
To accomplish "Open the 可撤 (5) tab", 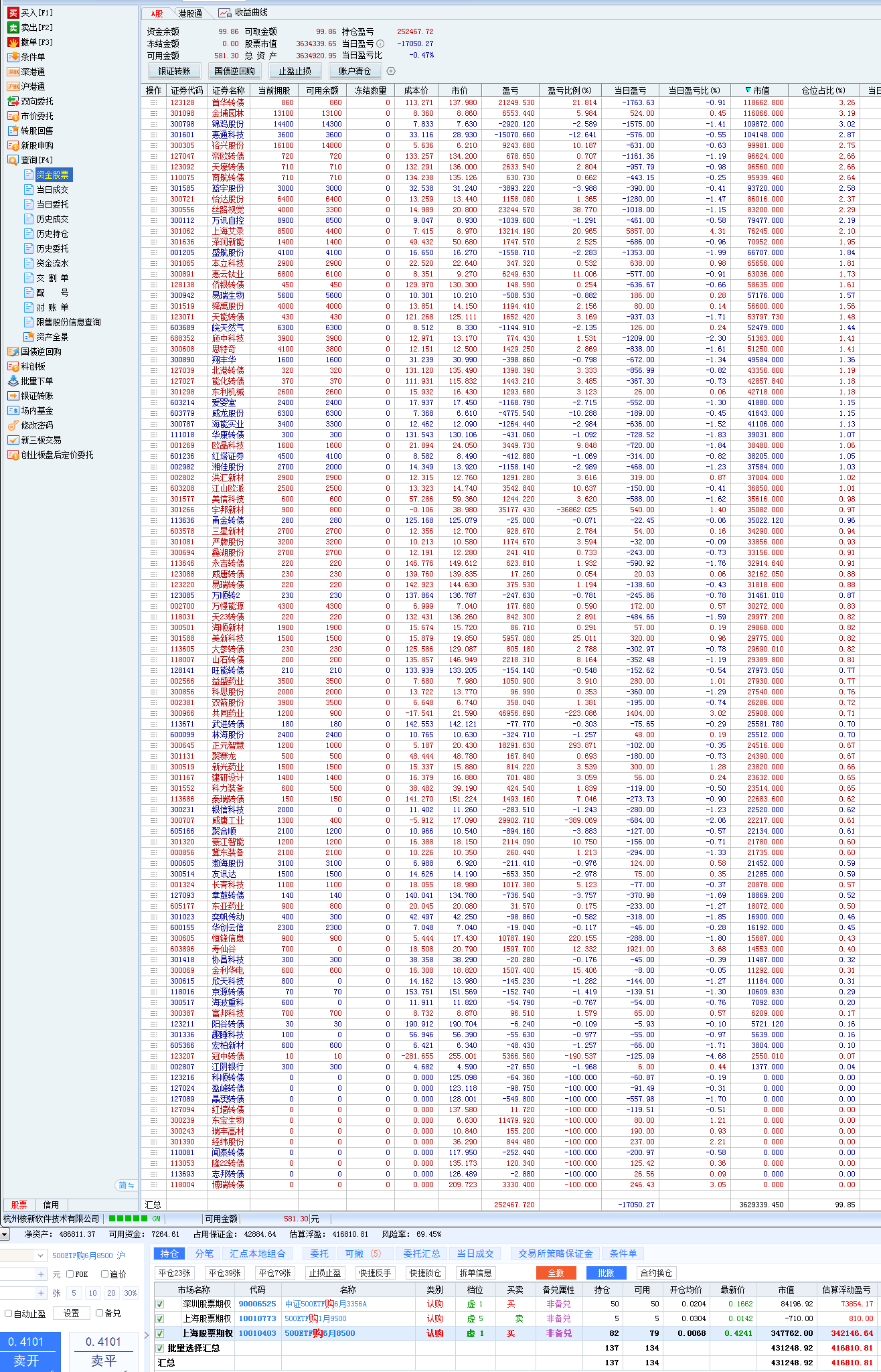I will click(x=363, y=1253).
